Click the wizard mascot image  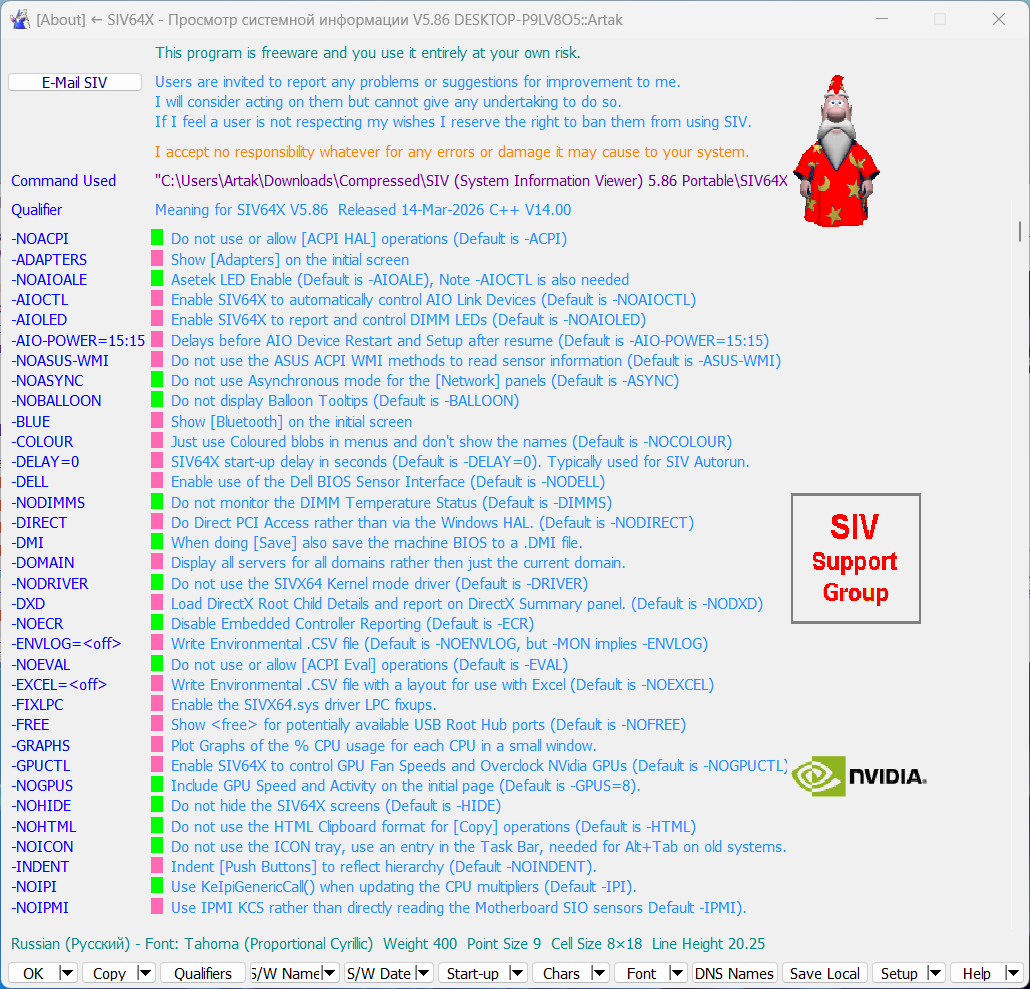coord(836,151)
